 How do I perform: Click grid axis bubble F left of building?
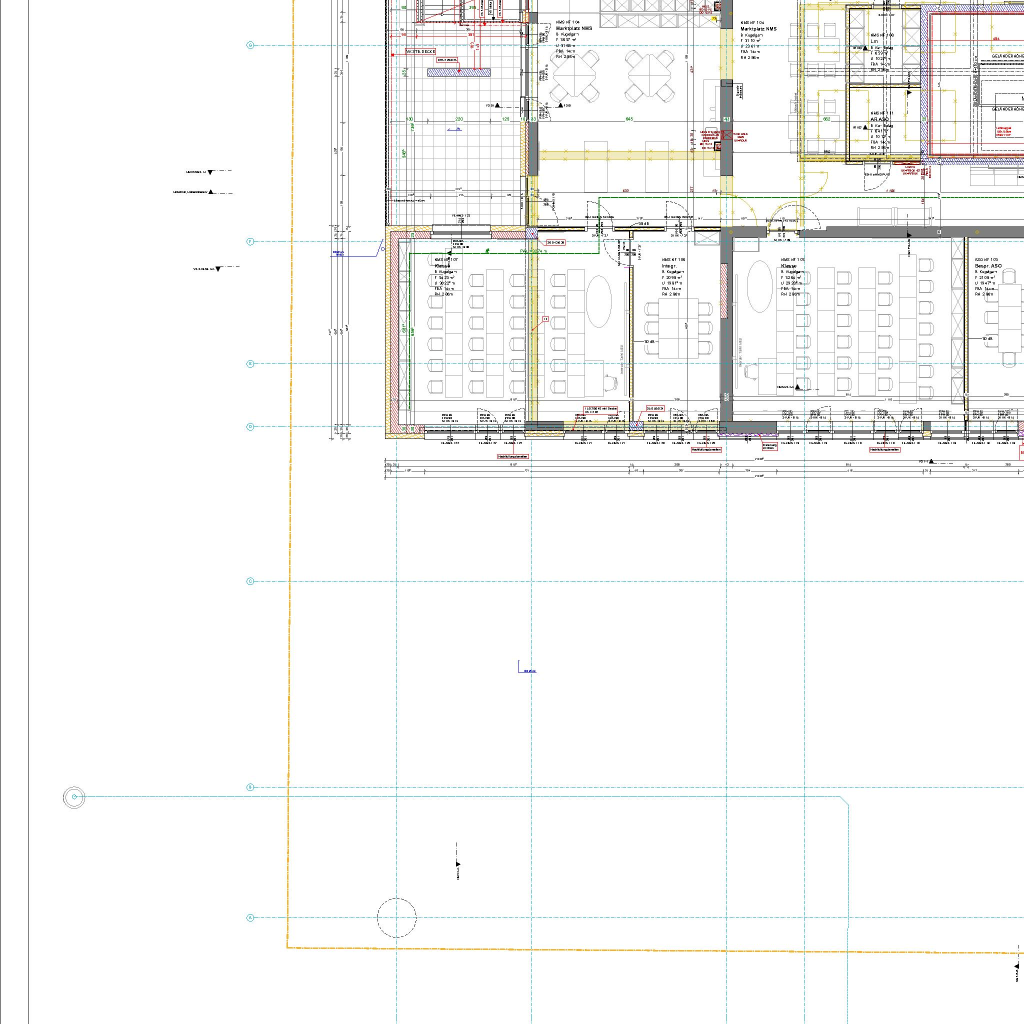pos(250,241)
